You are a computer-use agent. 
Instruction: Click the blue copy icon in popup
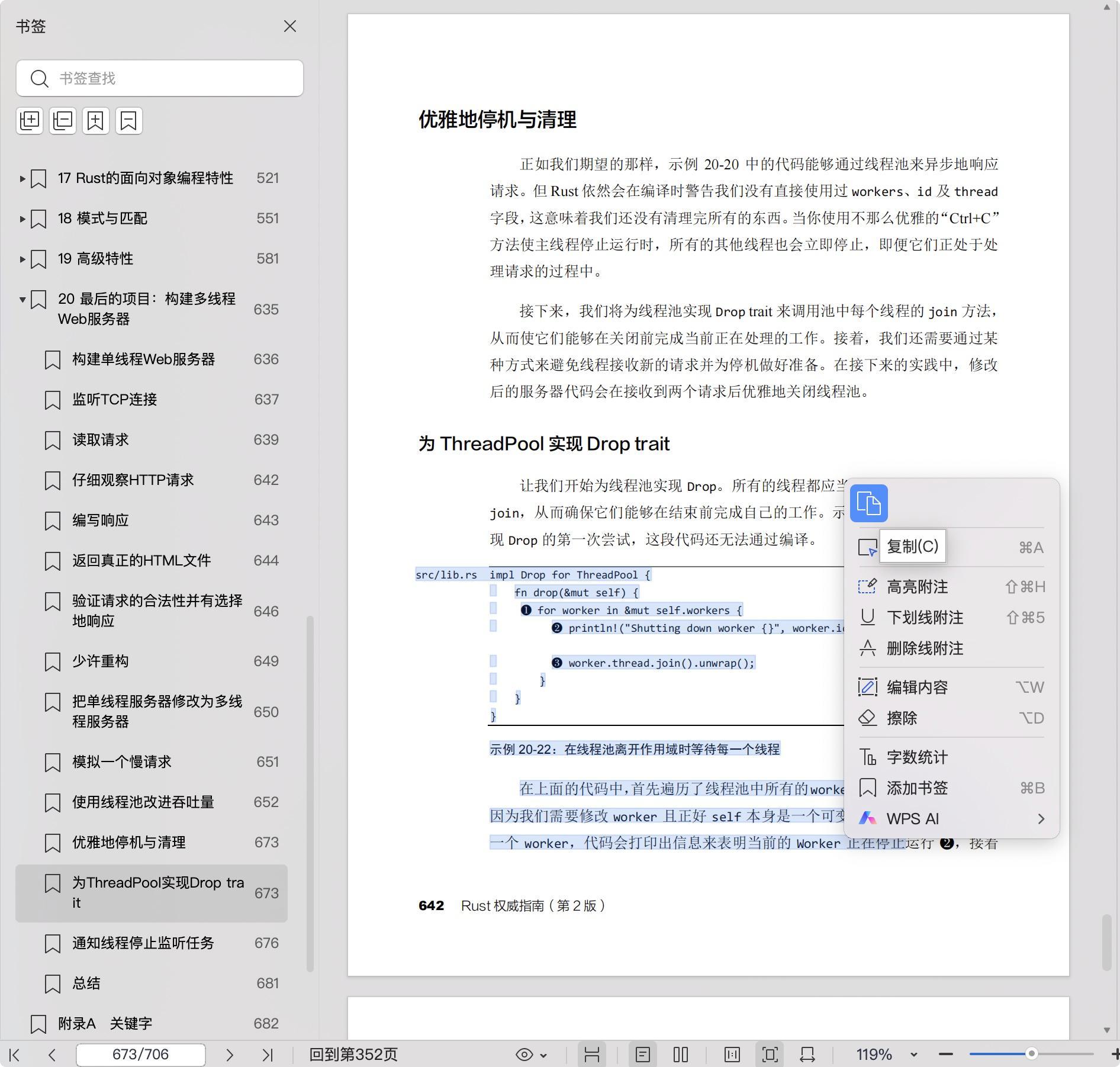[x=868, y=503]
